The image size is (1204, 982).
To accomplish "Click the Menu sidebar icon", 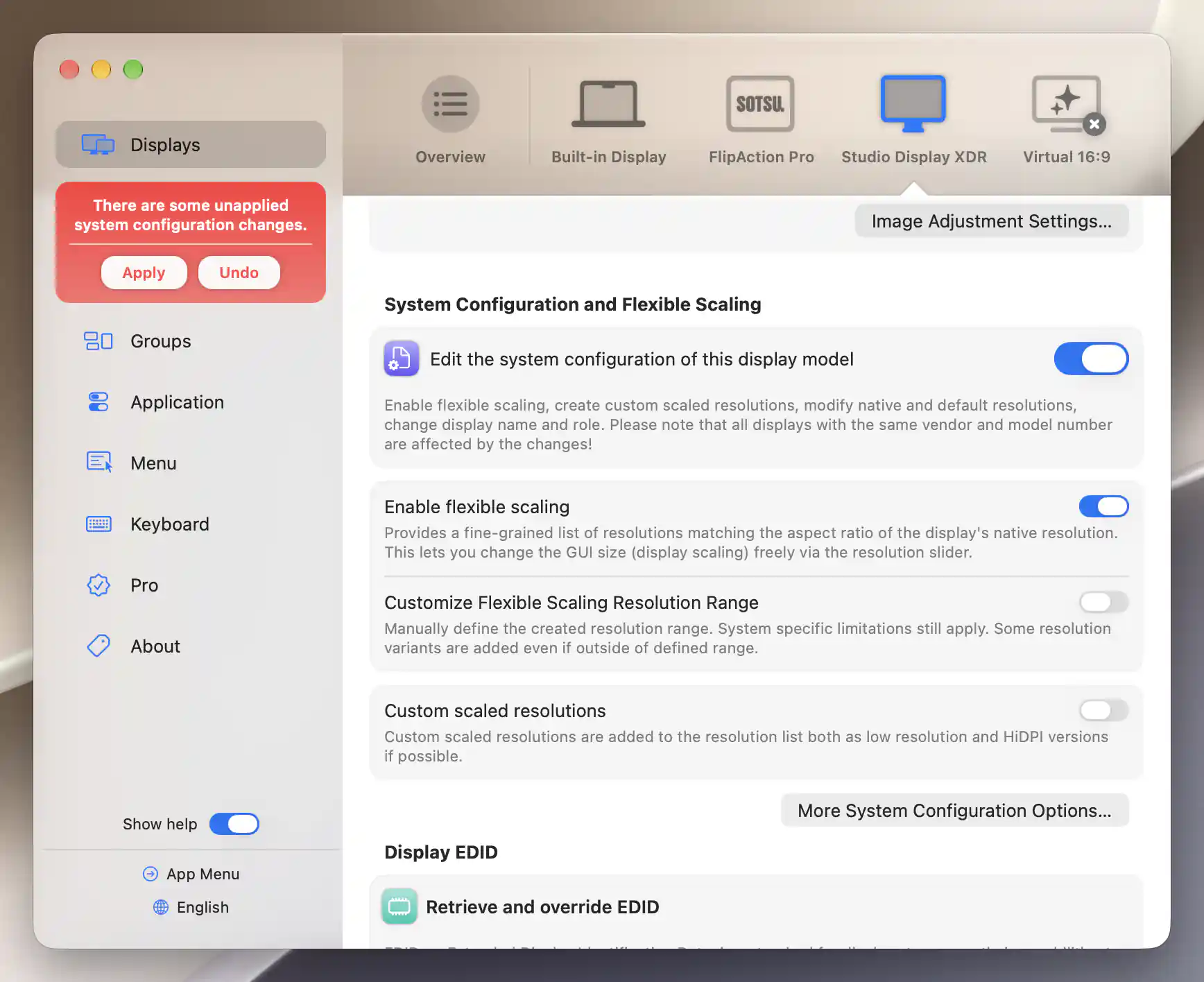I will click(98, 463).
